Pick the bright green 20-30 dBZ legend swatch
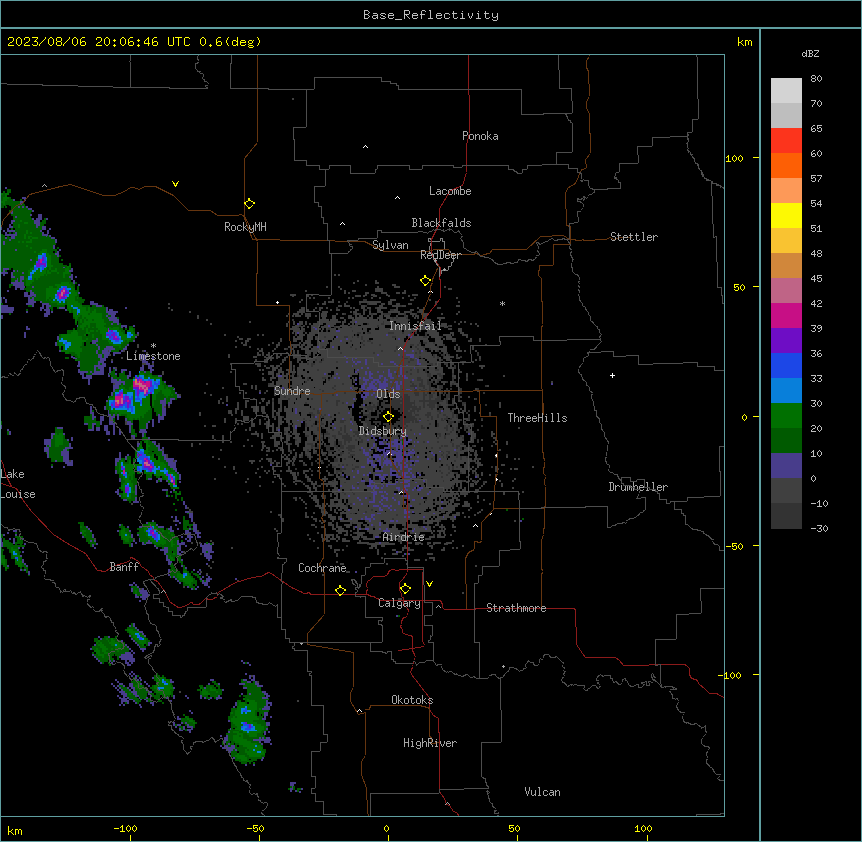Image resolution: width=862 pixels, height=842 pixels. point(786,416)
